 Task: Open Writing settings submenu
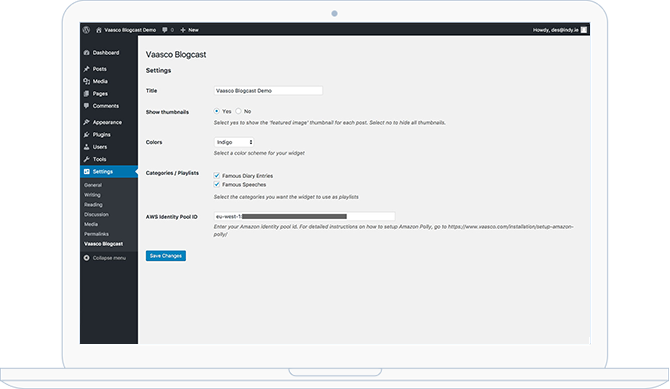92,195
